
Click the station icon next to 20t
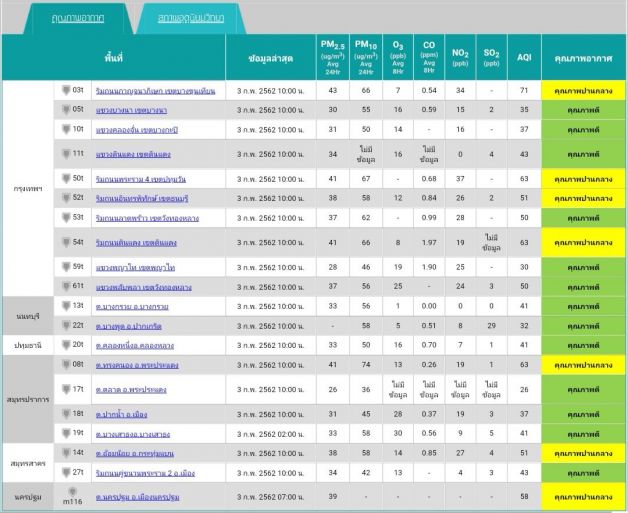pyautogui.click(x=67, y=343)
